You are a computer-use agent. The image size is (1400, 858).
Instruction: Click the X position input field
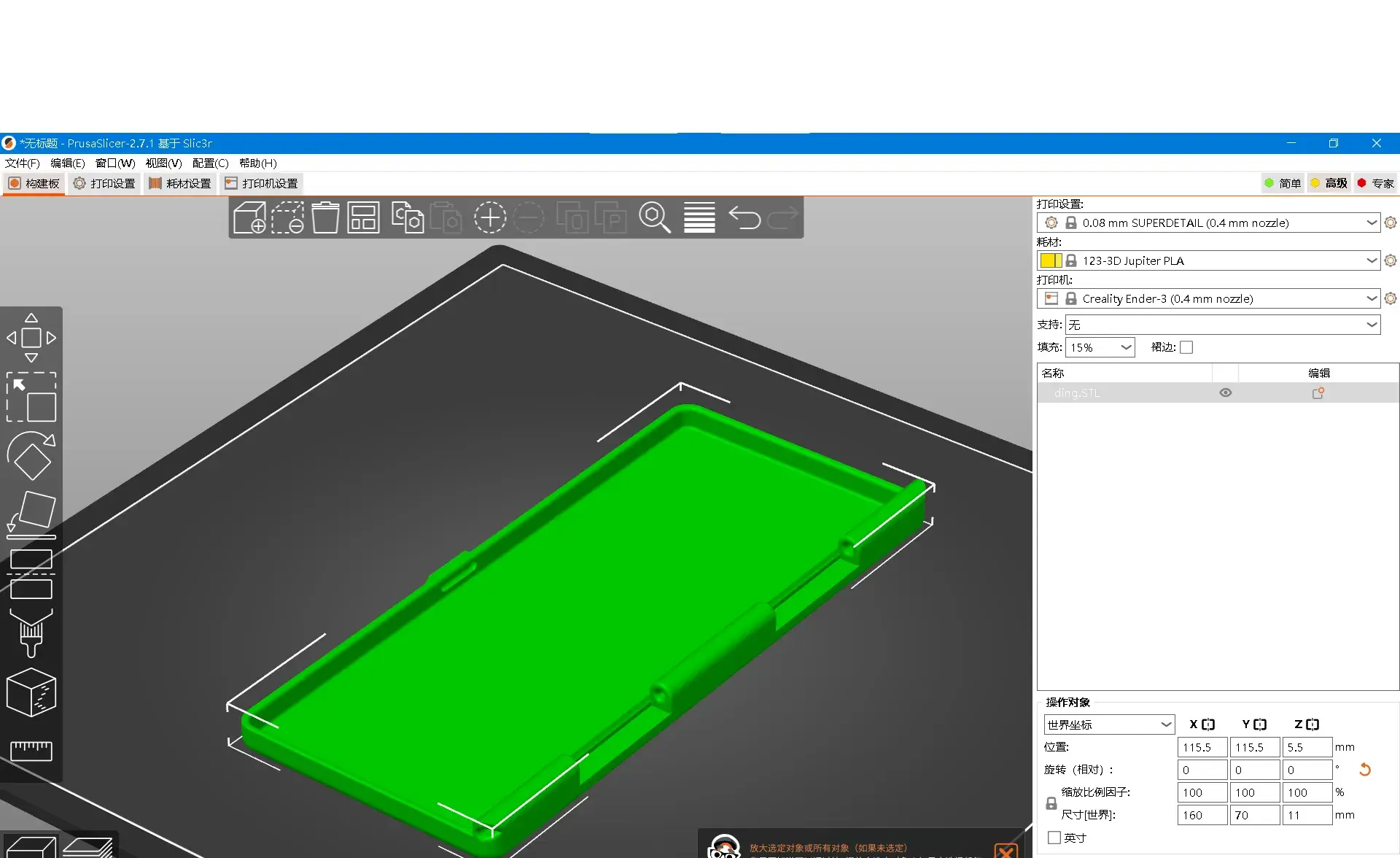pyautogui.click(x=1201, y=747)
